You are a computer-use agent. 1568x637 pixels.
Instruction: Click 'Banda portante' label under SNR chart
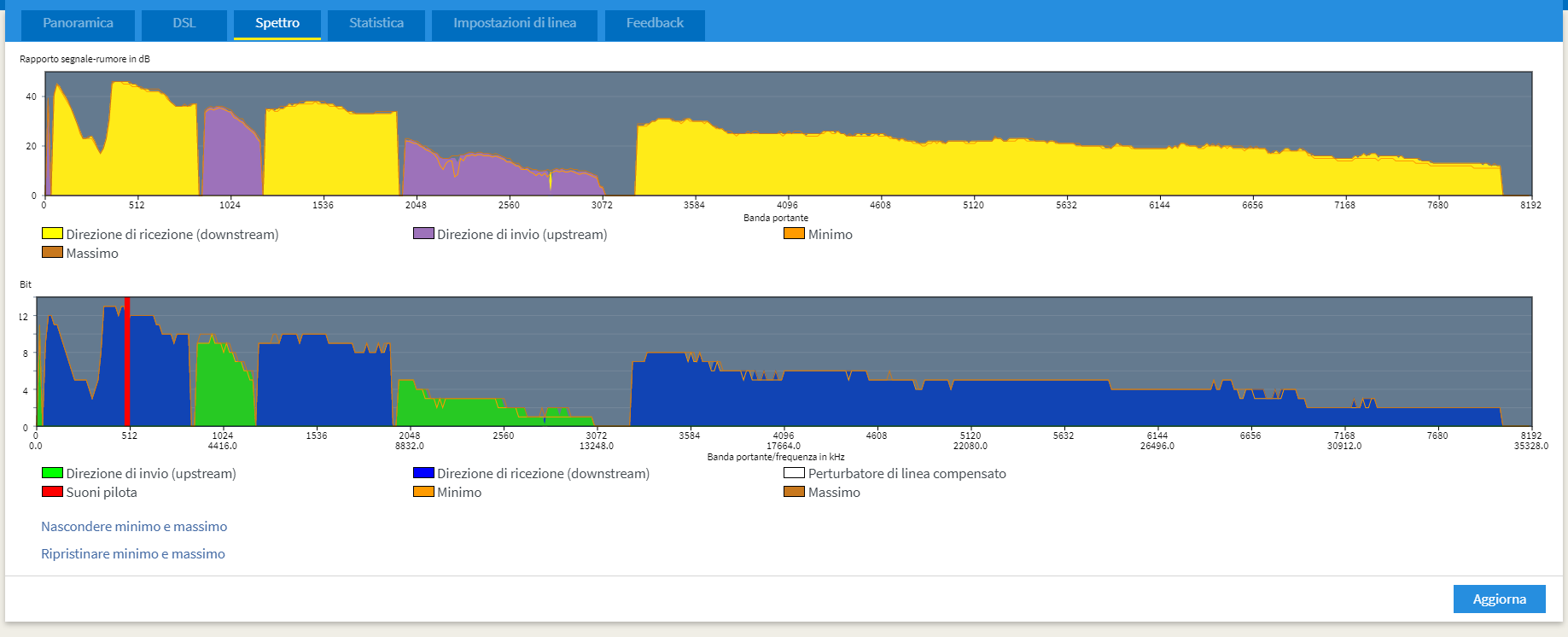point(775,218)
